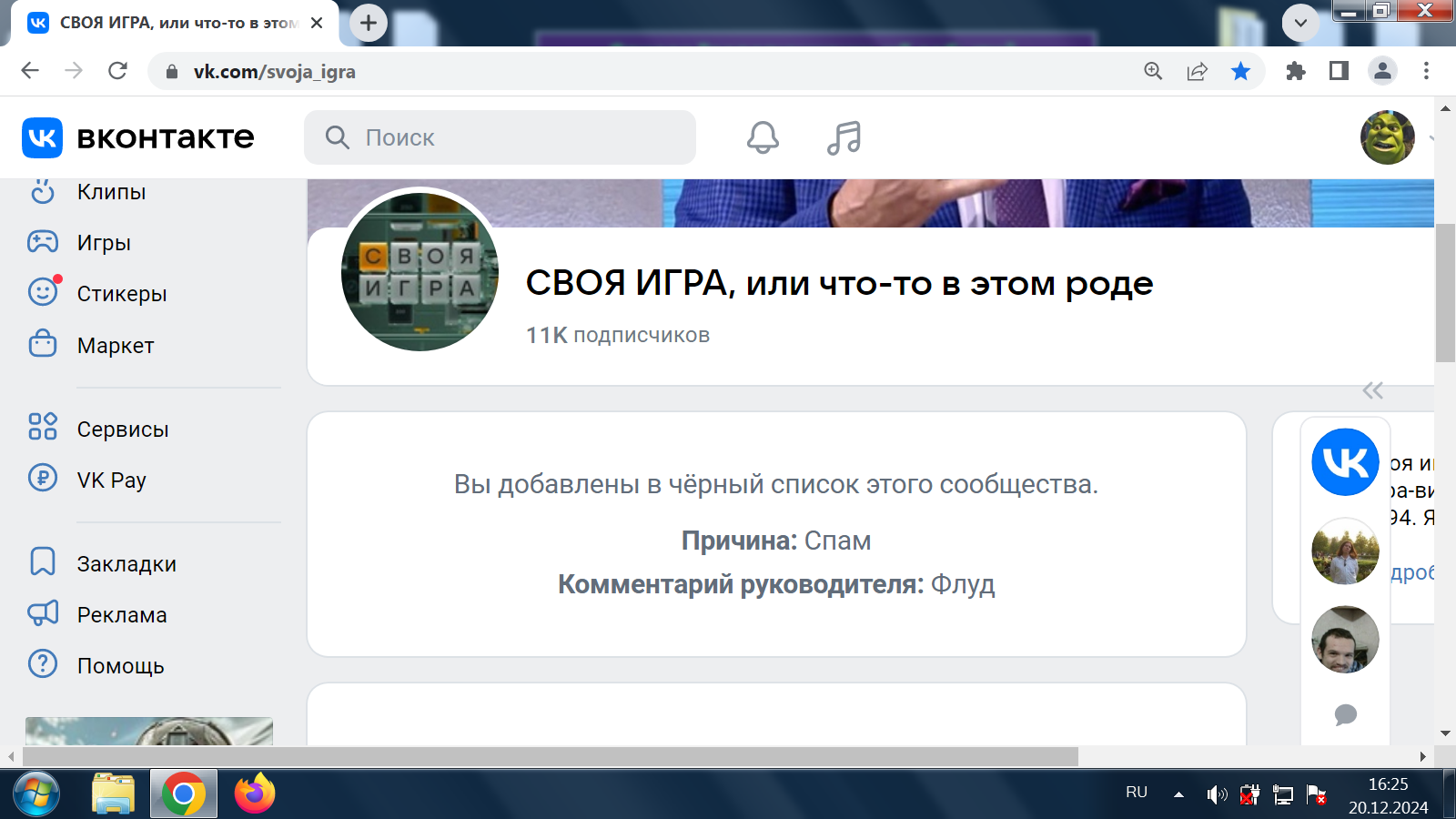
Task: Click the sidebar ad banner image
Action: pyautogui.click(x=149, y=732)
